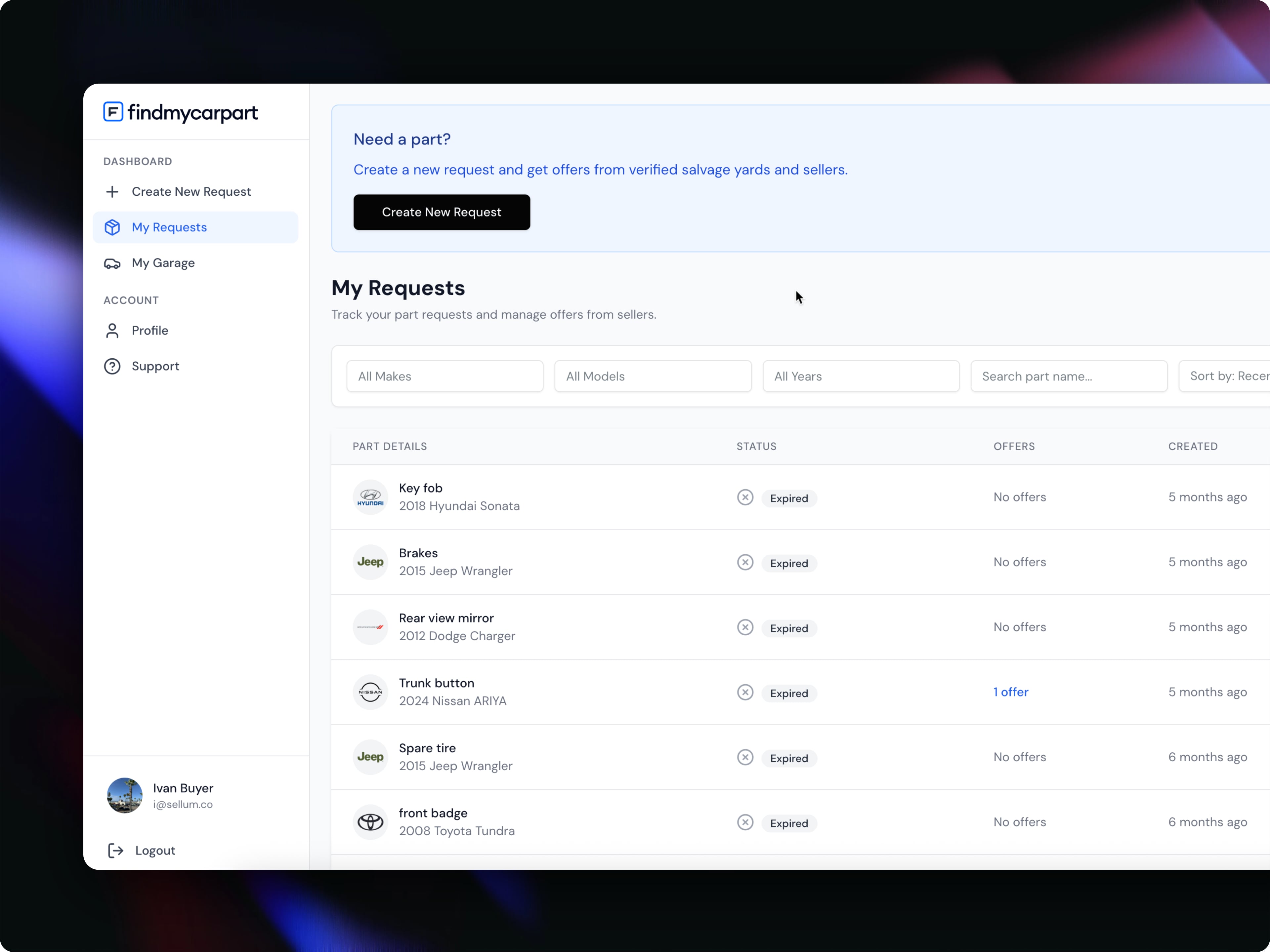Click the logout arrow icon
Image resolution: width=1270 pixels, height=952 pixels.
115,851
